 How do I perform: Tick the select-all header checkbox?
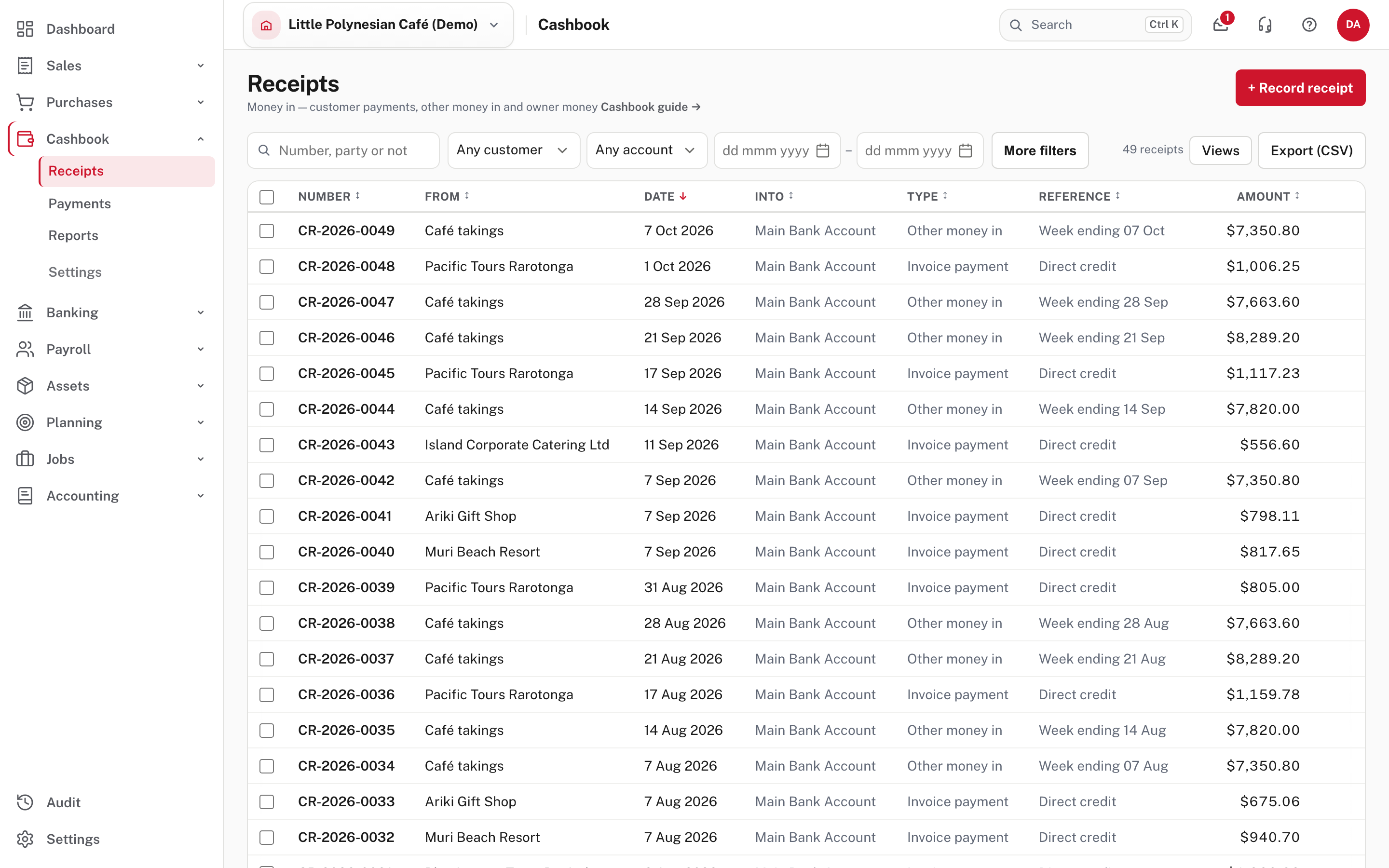click(x=266, y=197)
